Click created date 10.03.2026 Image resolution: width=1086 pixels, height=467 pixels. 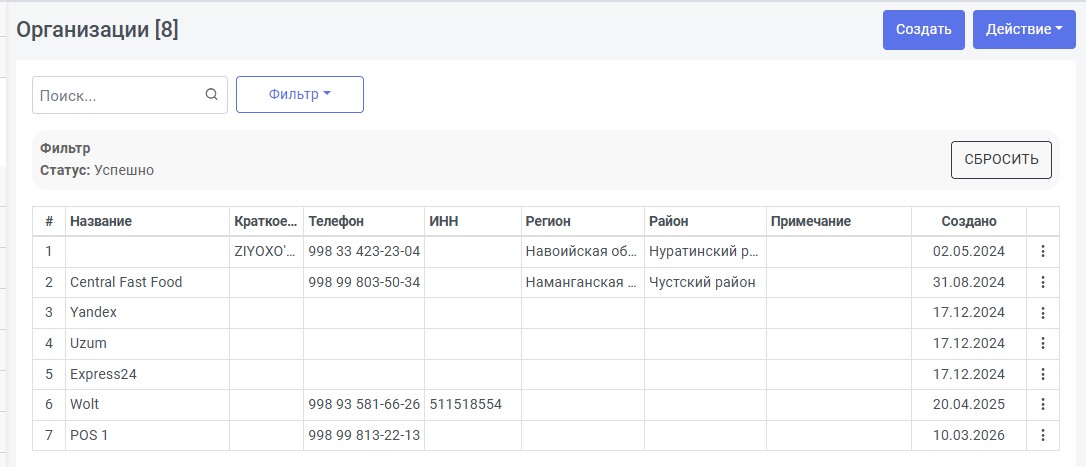pyautogui.click(x=969, y=435)
